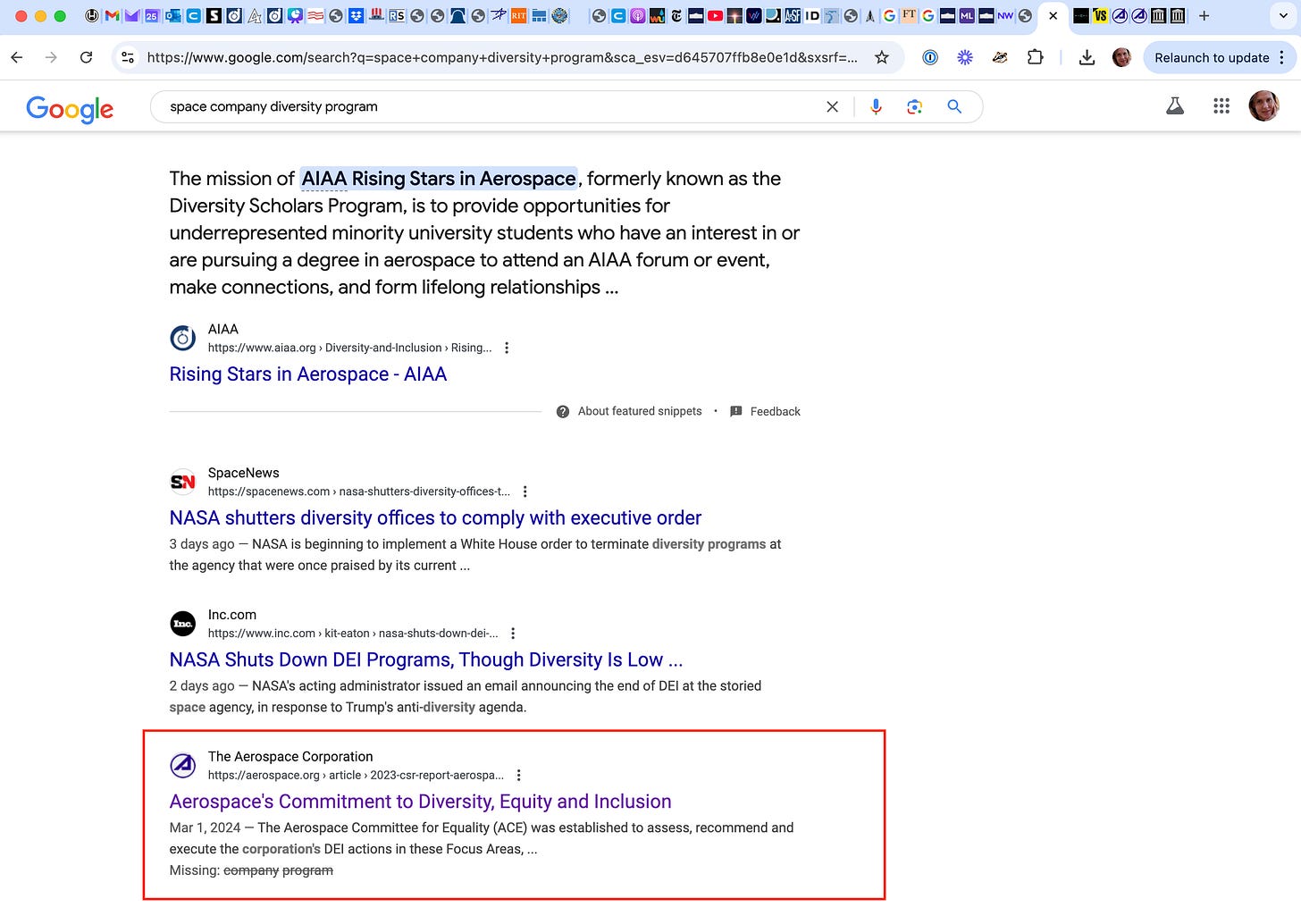Viewport: 1301px width, 924px height.
Task: Start voice search with microphone icon
Action: click(876, 106)
